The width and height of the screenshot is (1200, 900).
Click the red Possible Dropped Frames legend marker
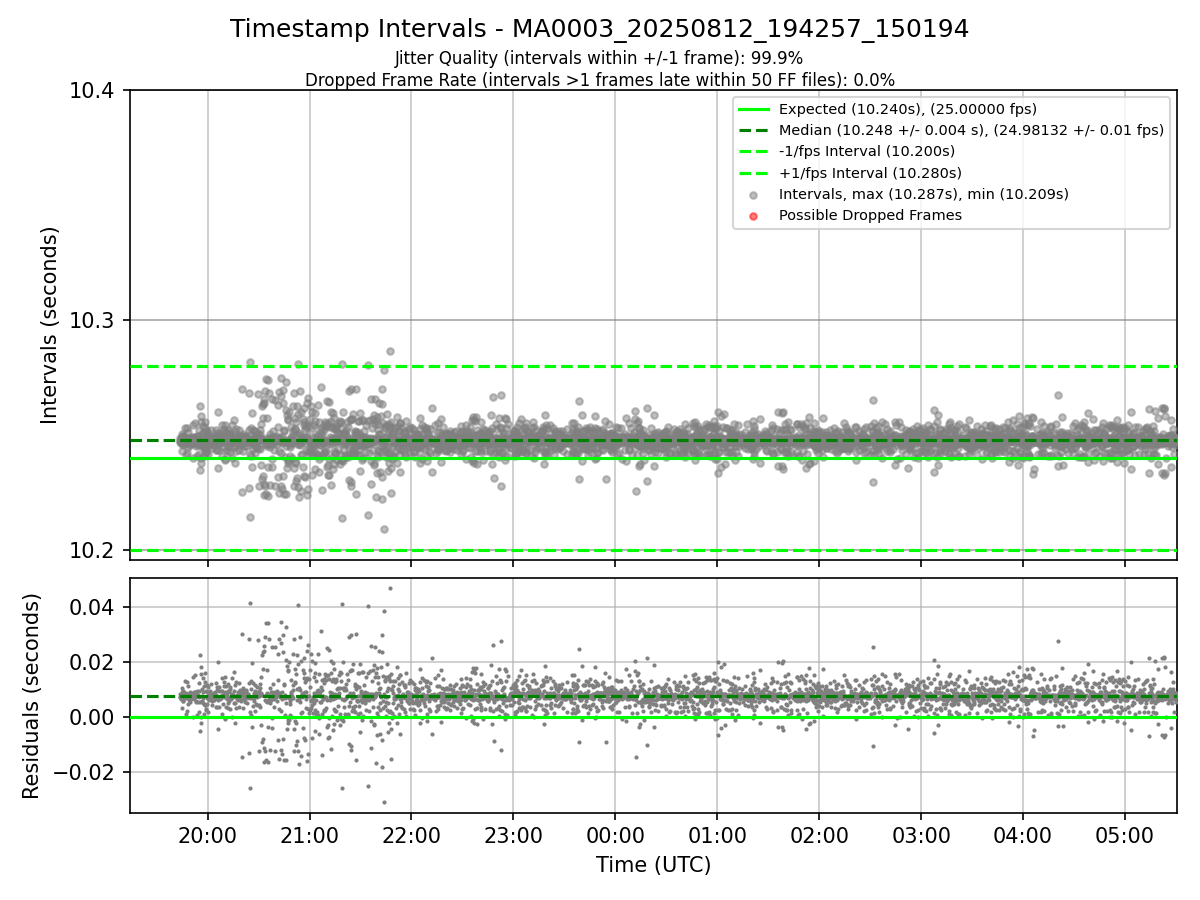click(754, 216)
